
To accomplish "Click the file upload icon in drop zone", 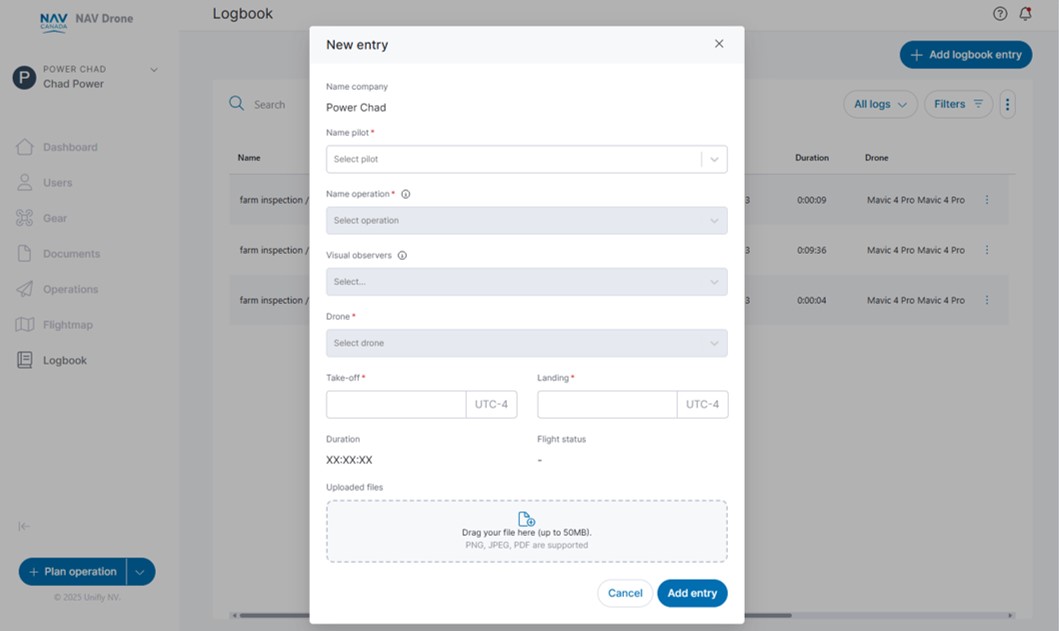I will coord(526,519).
